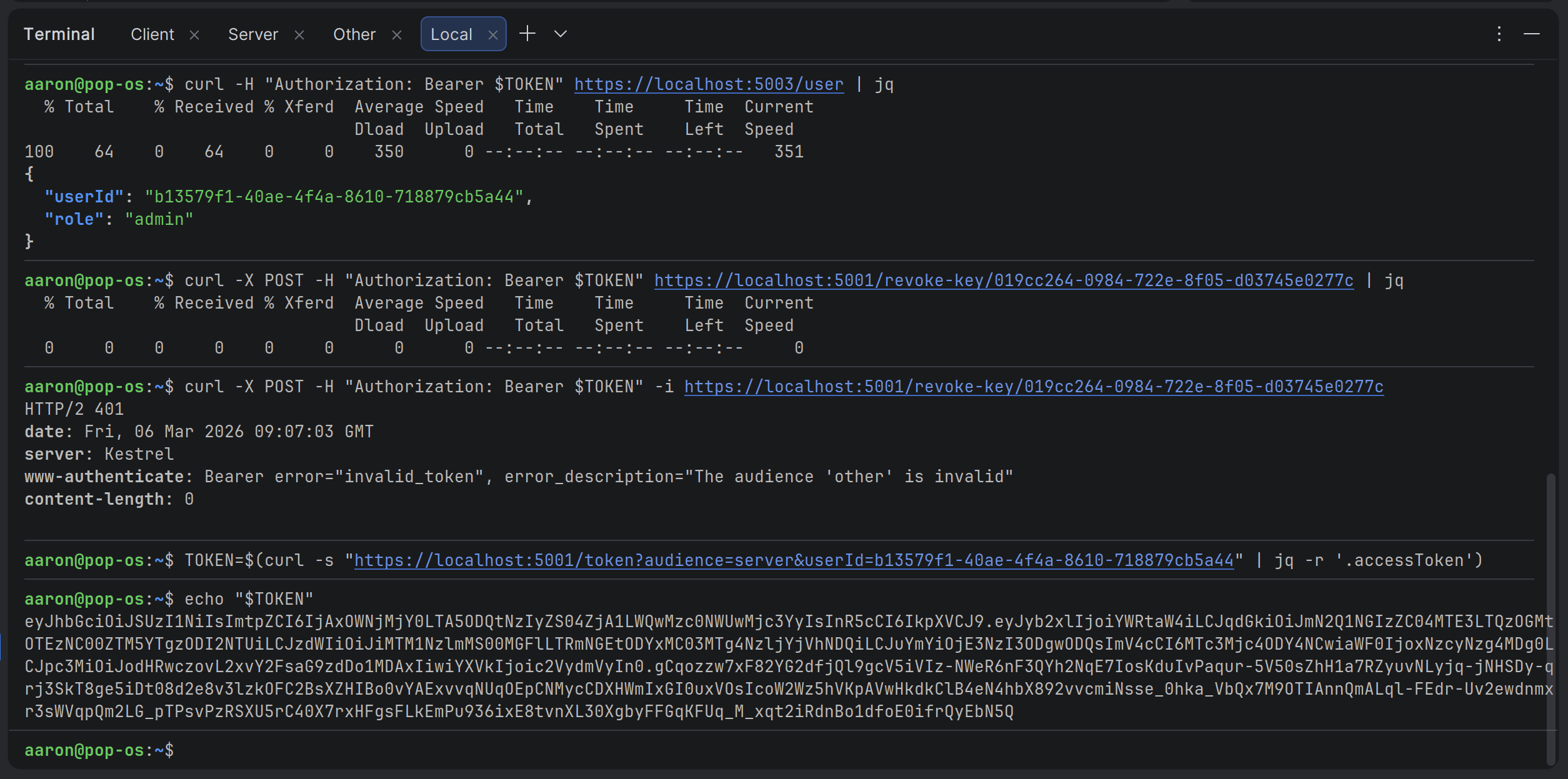Close the Server terminal tab
This screenshot has height=779, width=1568.
299,35
